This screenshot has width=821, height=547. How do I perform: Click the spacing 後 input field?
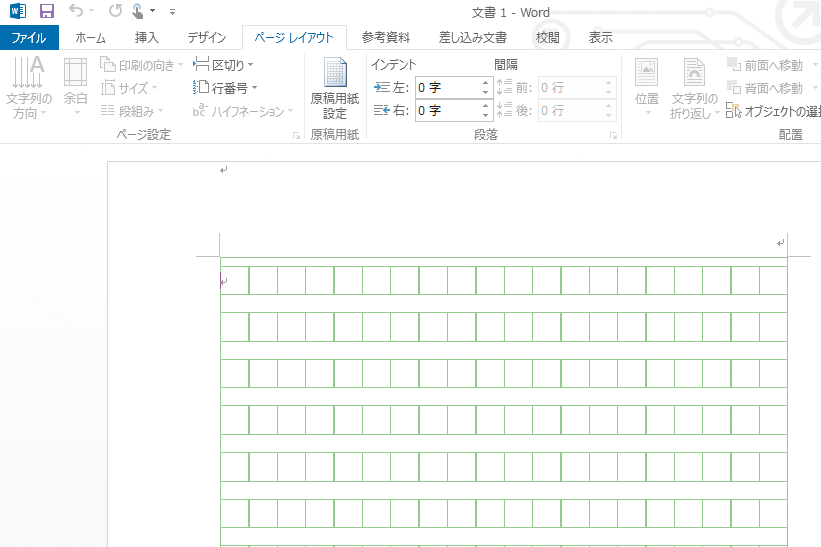click(570, 111)
